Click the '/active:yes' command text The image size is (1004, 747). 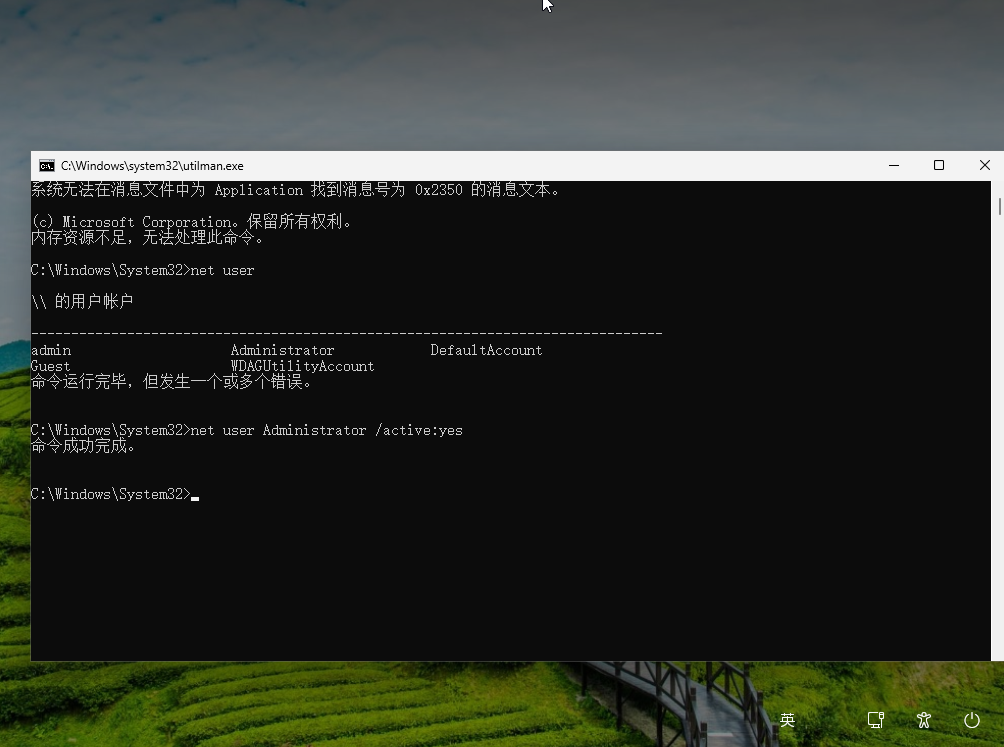418,431
